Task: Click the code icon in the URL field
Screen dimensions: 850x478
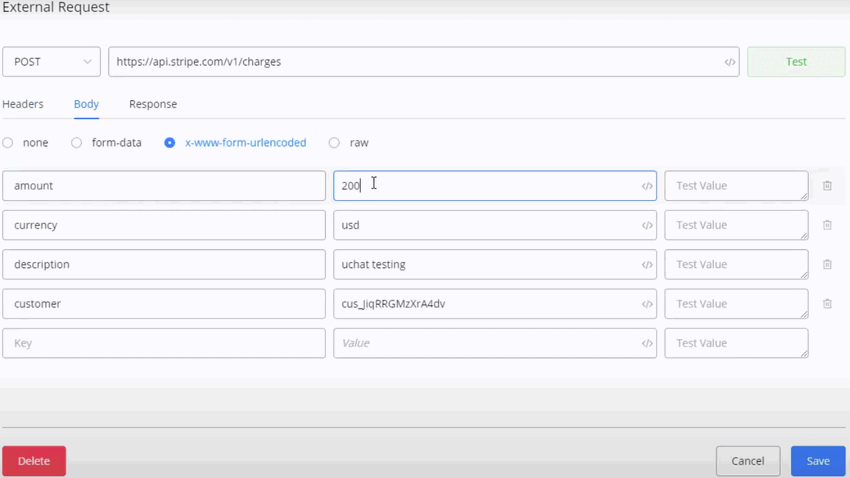Action: (x=729, y=62)
